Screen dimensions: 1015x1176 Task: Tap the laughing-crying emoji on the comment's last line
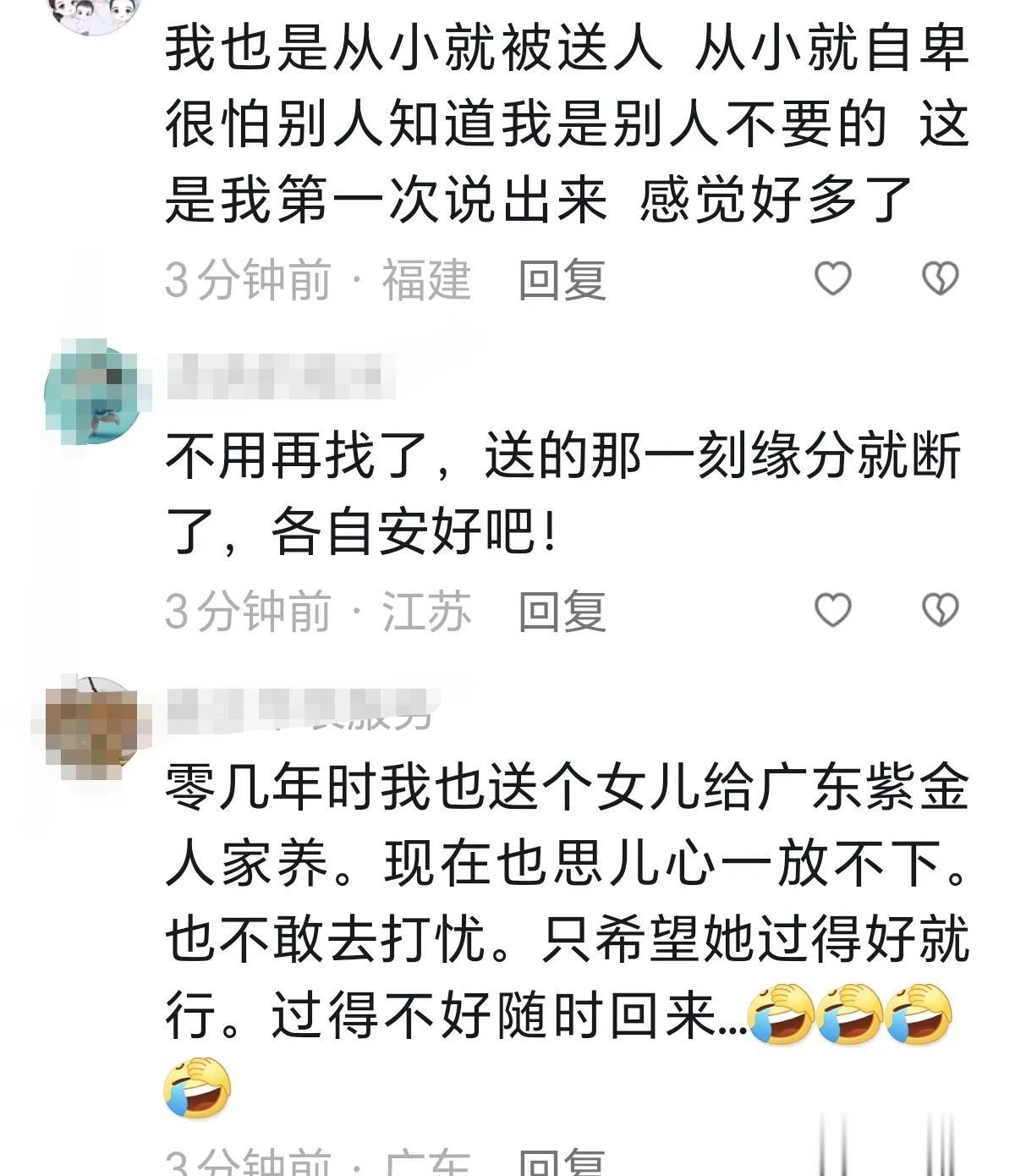pyautogui.click(x=196, y=1088)
